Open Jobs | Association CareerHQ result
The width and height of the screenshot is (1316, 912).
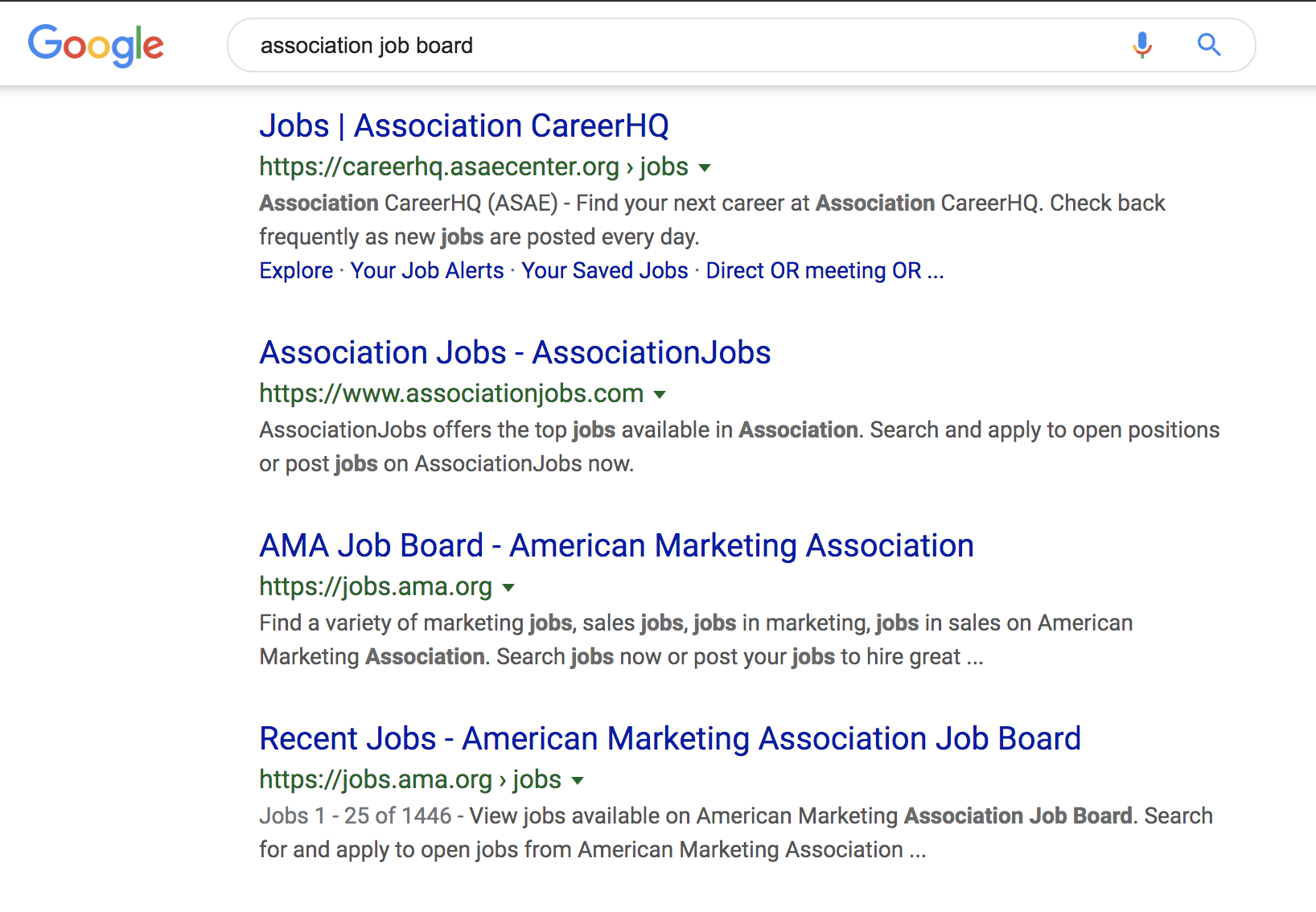point(464,126)
